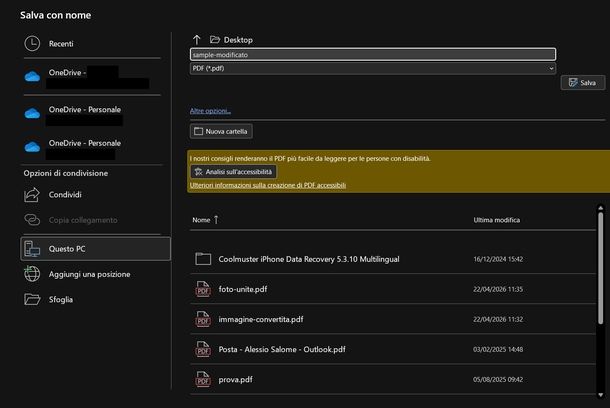Click folder icon of Coolmuster row
This screenshot has height=408, width=610.
203,259
